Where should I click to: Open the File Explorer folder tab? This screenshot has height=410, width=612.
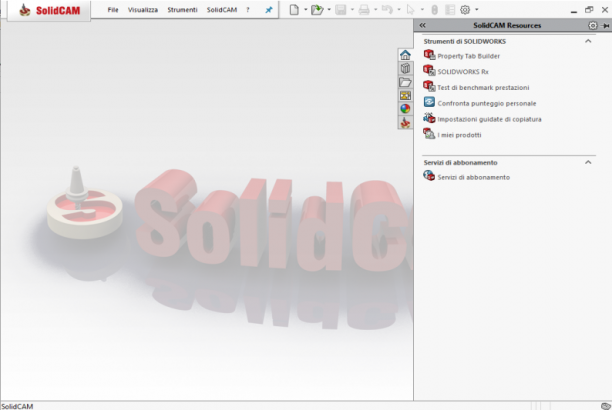click(405, 82)
